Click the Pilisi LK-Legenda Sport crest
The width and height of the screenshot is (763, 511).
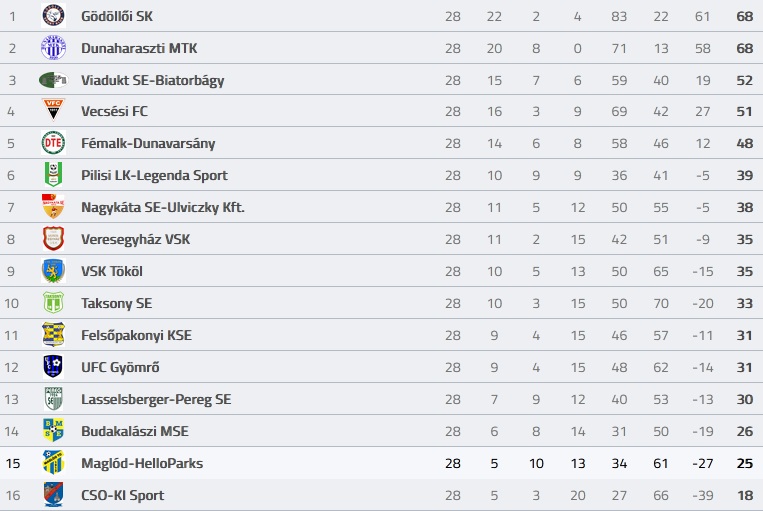53,175
